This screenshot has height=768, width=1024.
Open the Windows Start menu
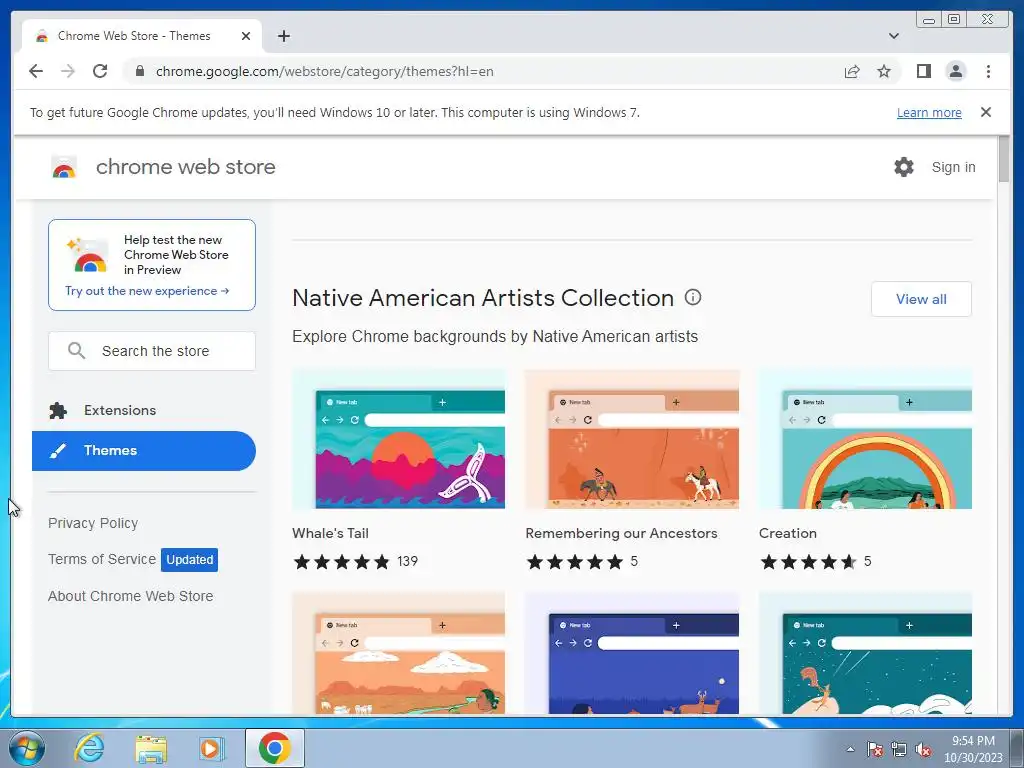point(27,748)
